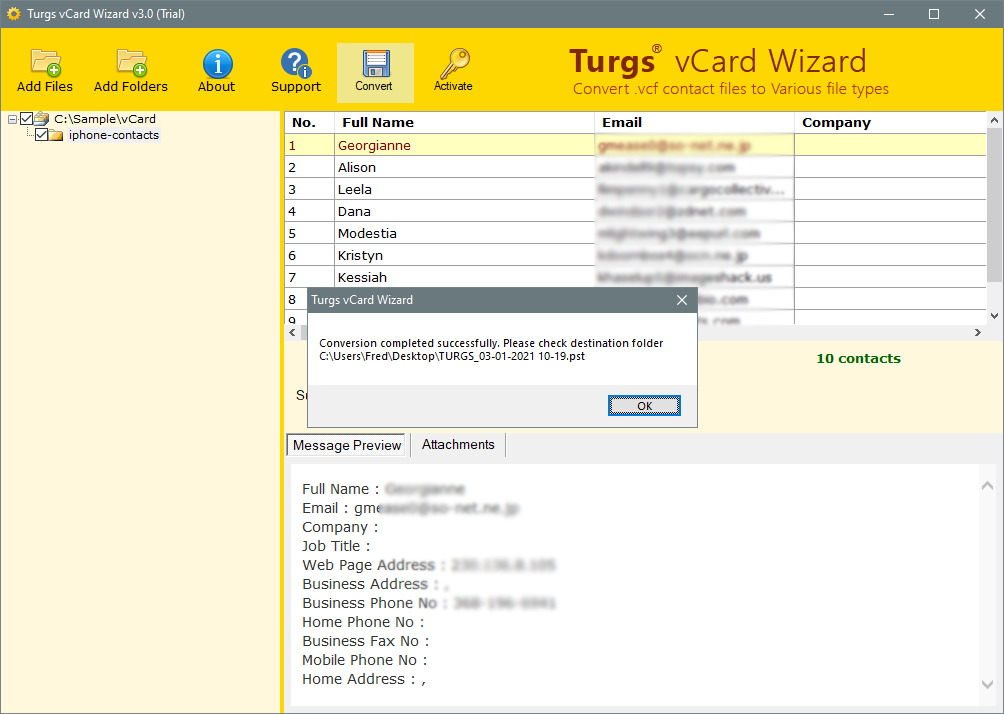Click the 'Home Phone No :' preview line
1004x714 pixels.
click(363, 622)
